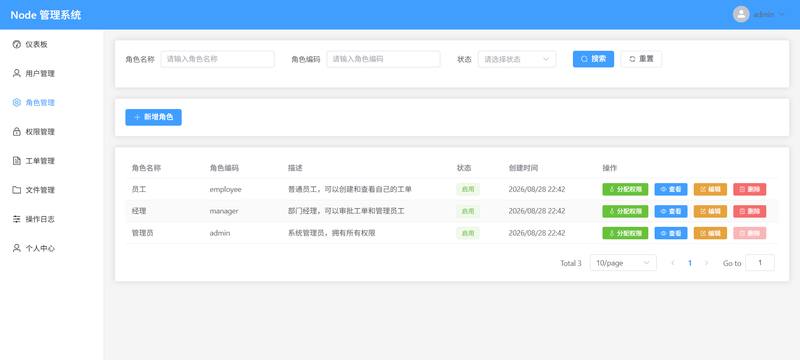
Task: Open 操作日志 in the sidebar
Action: point(52,219)
